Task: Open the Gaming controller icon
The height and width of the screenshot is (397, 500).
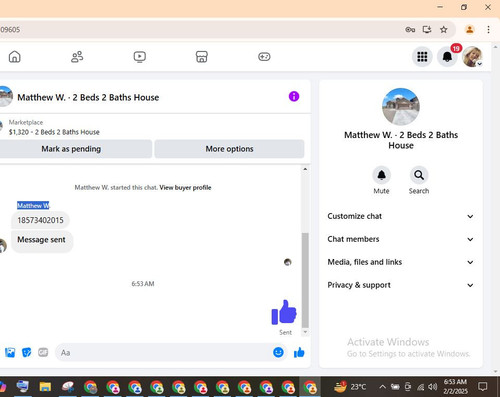Action: point(264,57)
